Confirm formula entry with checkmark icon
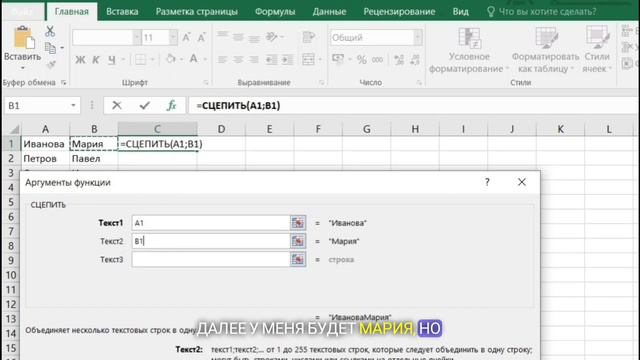This screenshot has height=360, width=640. pyautogui.click(x=144, y=106)
